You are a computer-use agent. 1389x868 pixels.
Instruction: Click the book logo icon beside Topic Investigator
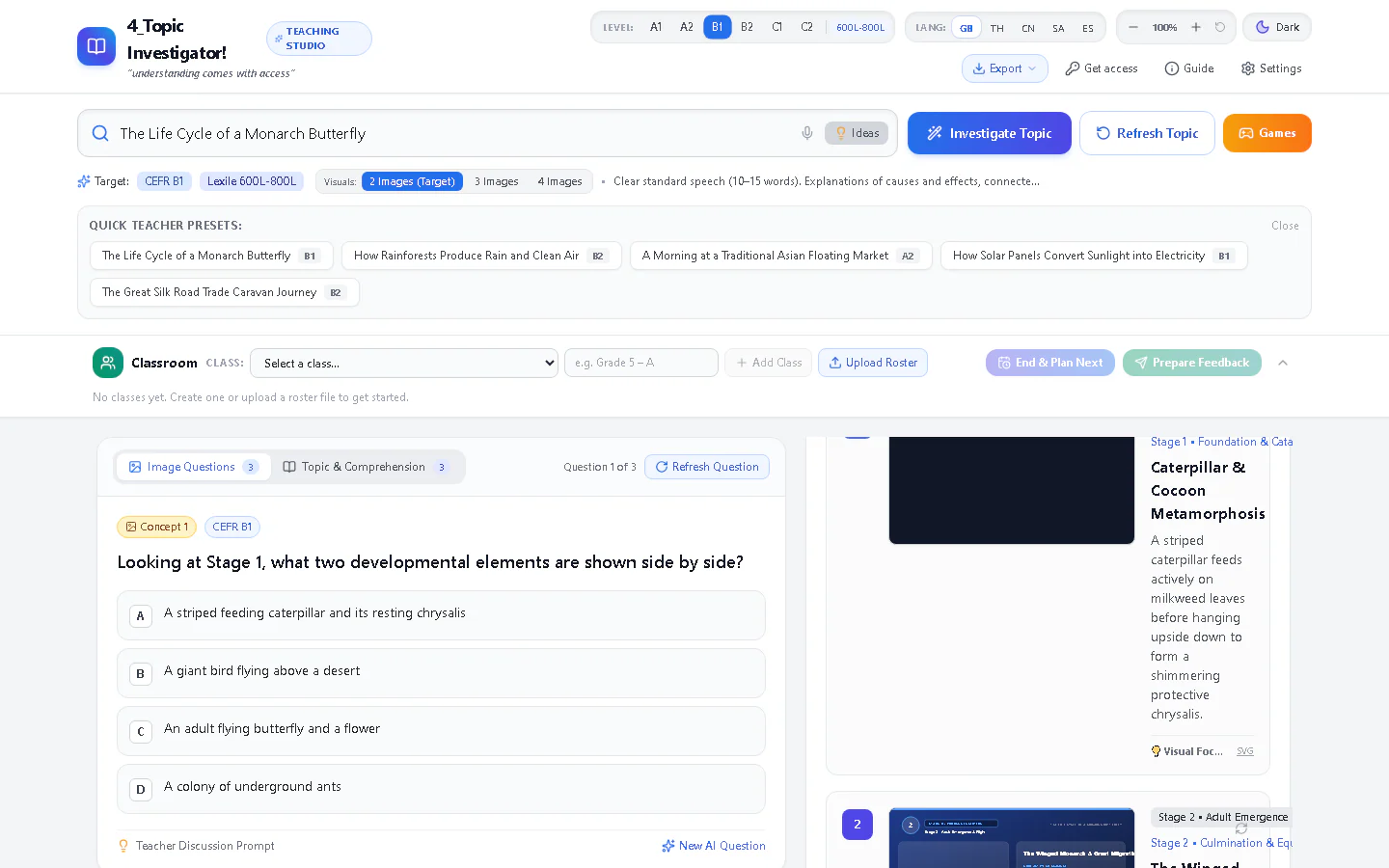click(96, 46)
